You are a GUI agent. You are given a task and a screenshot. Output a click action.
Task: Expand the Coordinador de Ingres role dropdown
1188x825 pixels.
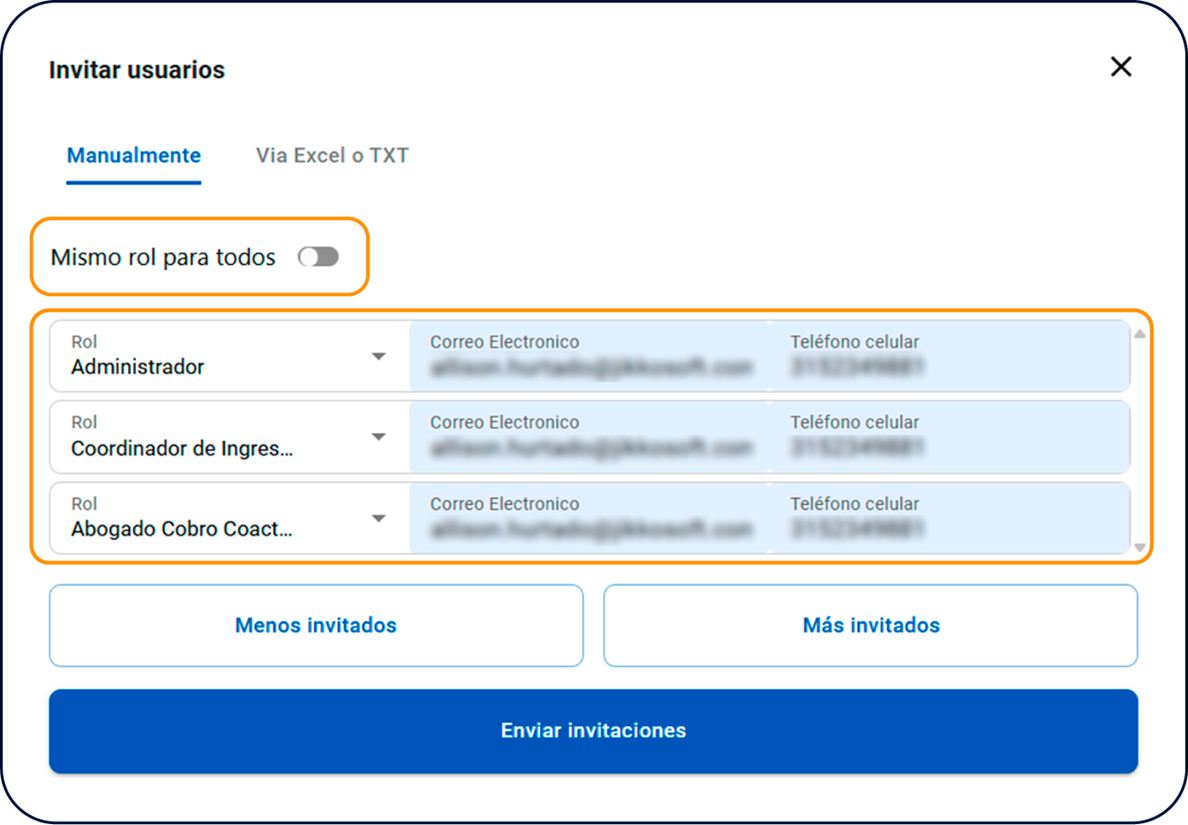(220, 438)
